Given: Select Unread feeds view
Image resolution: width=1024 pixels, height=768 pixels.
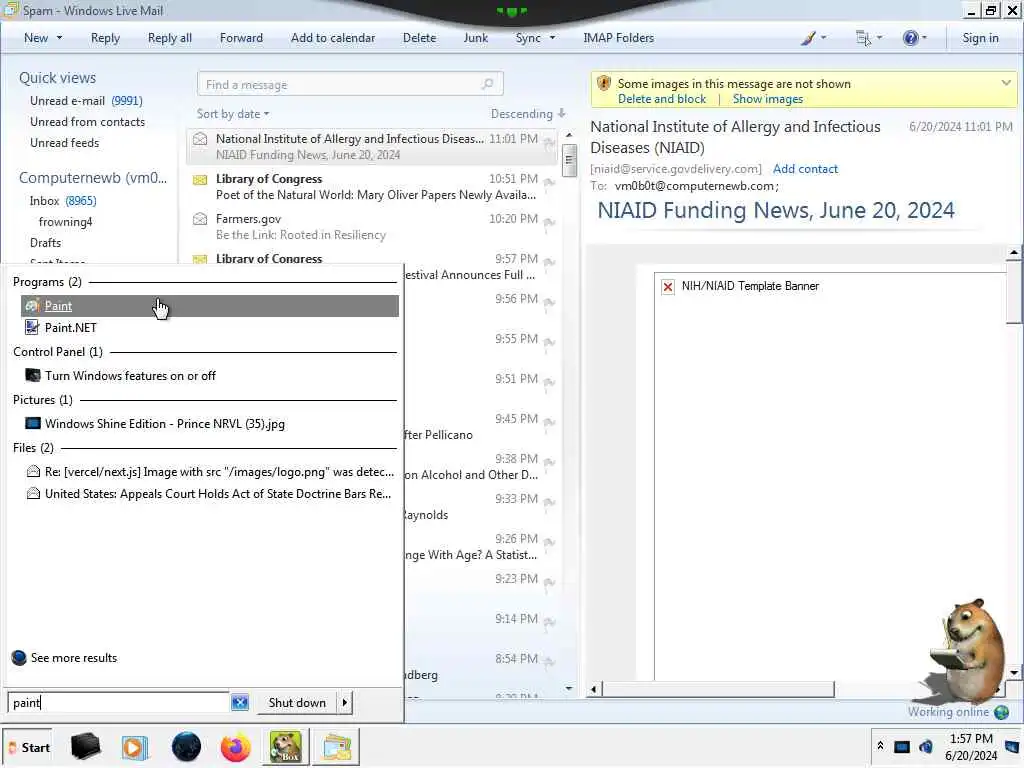Looking at the screenshot, I should (65, 142).
